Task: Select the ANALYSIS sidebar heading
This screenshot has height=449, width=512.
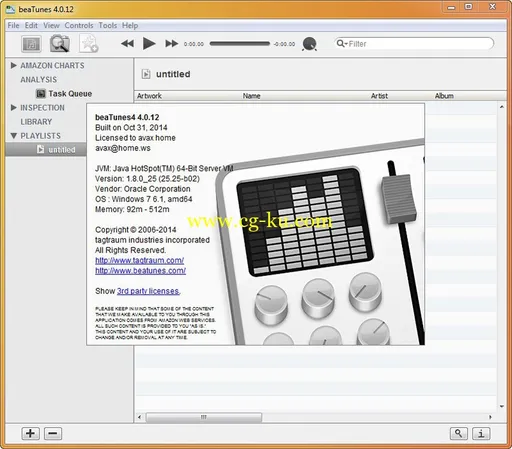Action: [39, 80]
